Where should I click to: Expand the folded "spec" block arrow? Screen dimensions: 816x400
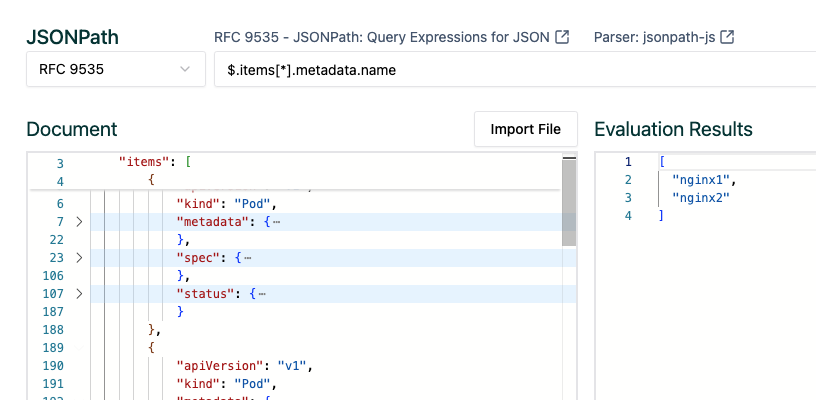point(80,257)
